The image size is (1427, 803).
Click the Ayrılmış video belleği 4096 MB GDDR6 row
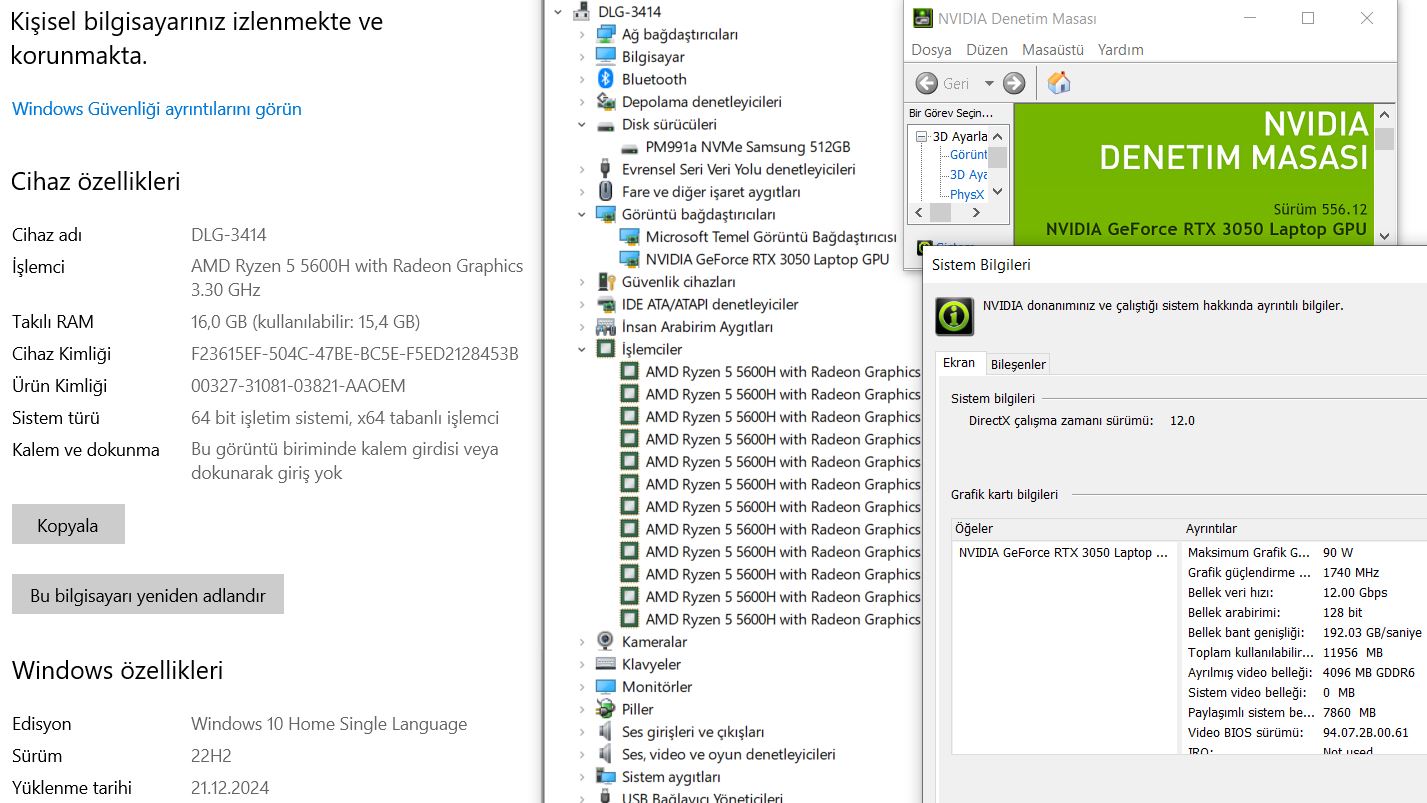(1305, 672)
